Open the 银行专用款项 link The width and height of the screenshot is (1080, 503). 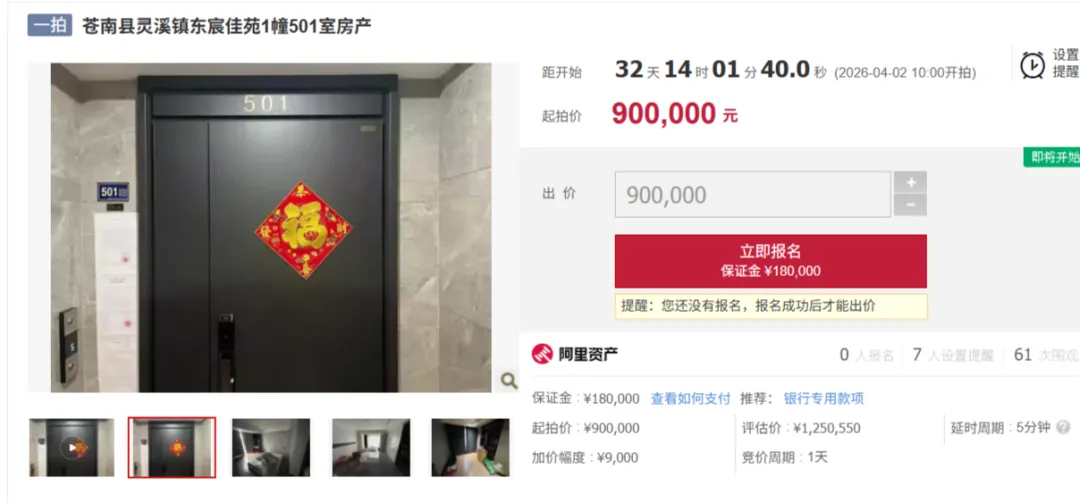(x=824, y=398)
